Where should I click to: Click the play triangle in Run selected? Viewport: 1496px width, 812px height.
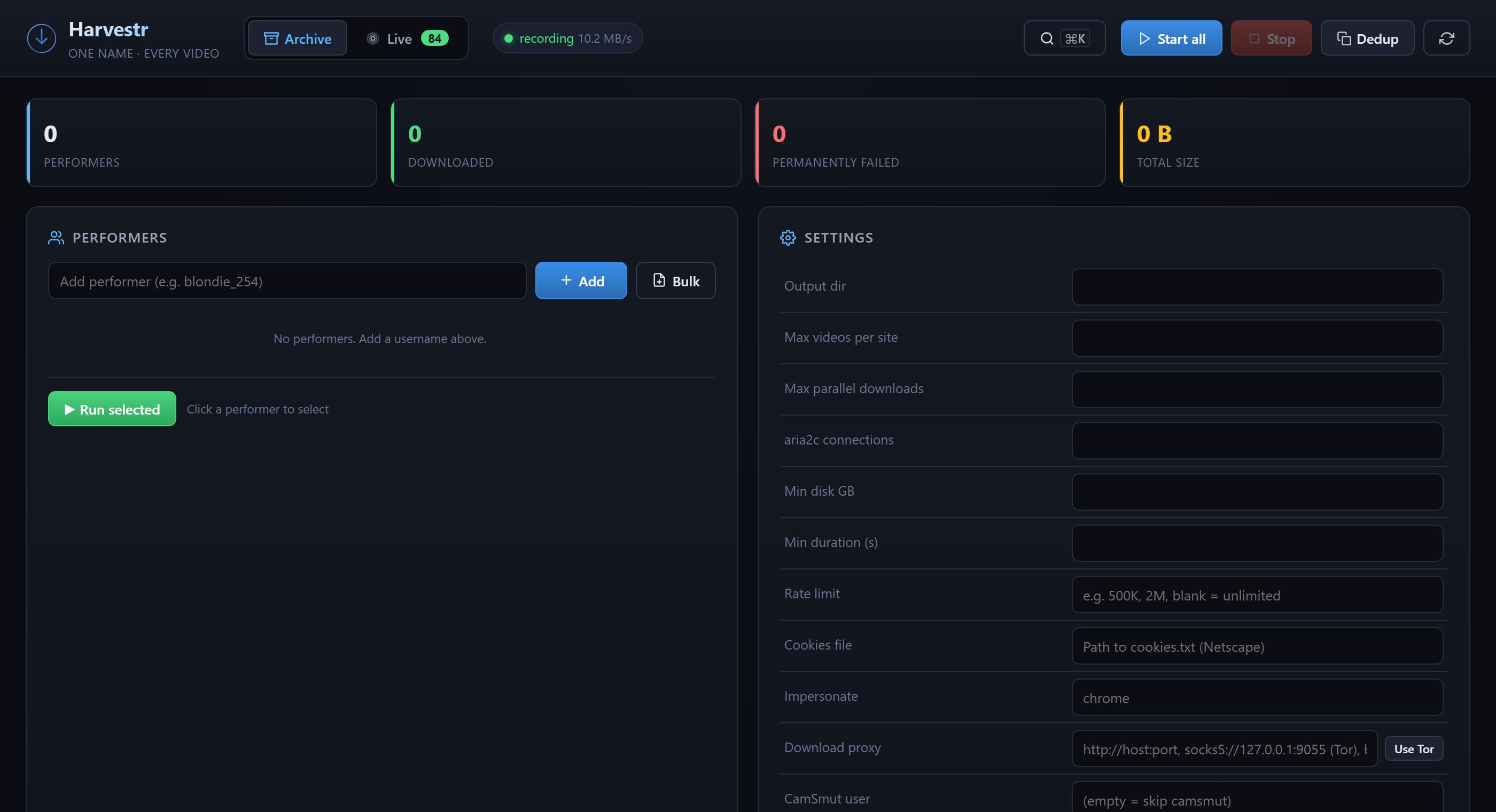point(69,410)
